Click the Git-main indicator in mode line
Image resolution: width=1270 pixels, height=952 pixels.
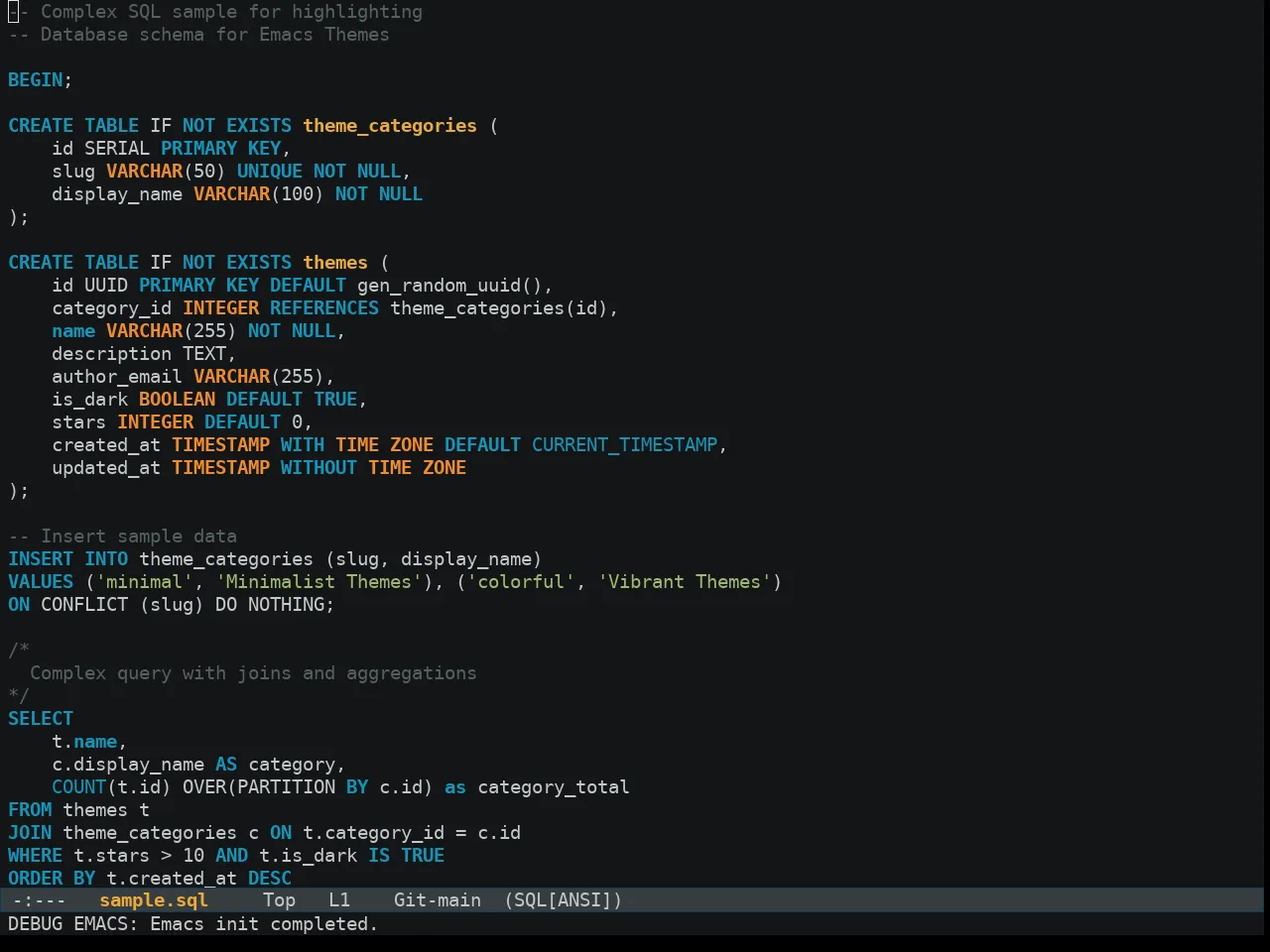pyautogui.click(x=438, y=900)
